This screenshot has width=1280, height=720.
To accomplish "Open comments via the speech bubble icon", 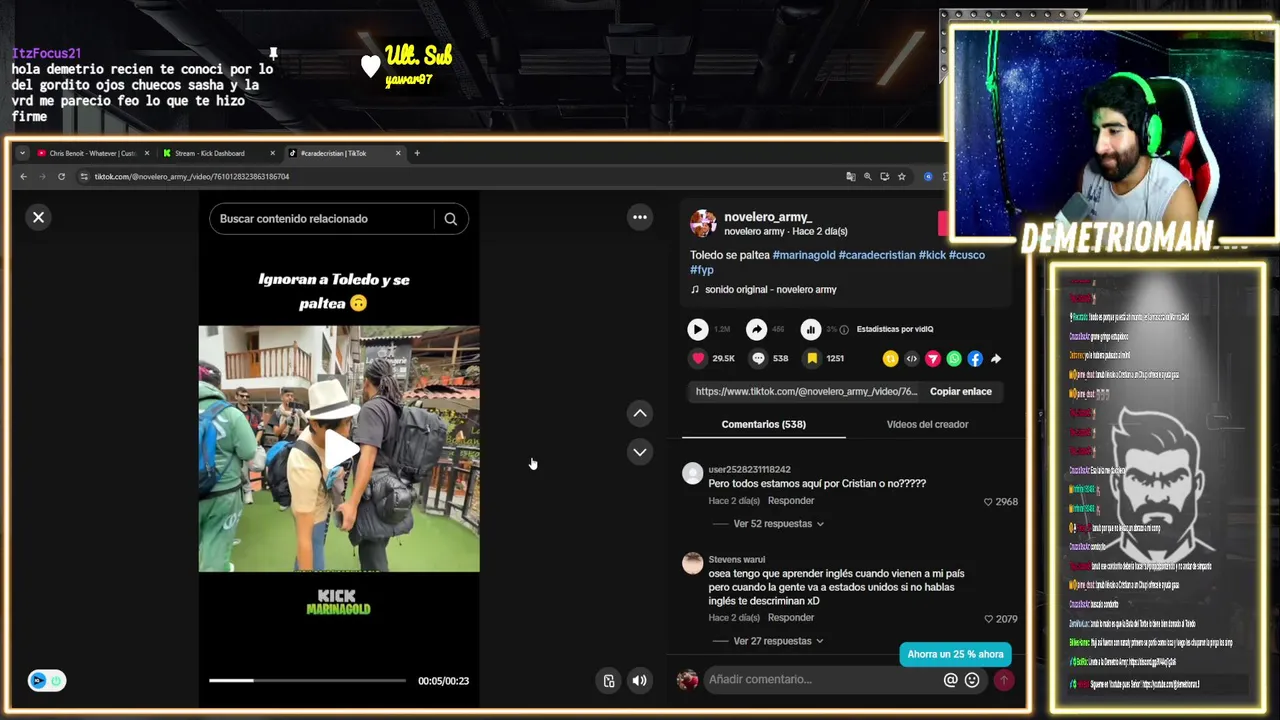I will [x=758, y=358].
